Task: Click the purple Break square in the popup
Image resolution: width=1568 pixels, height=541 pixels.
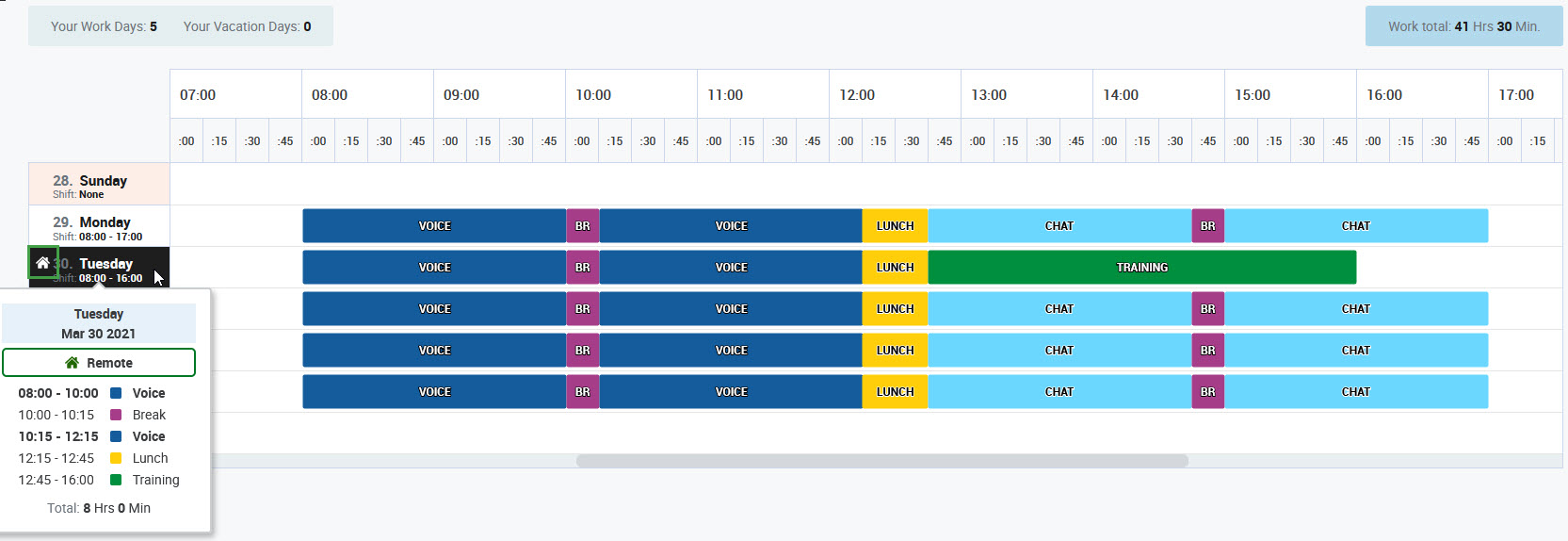Action: coord(116,415)
